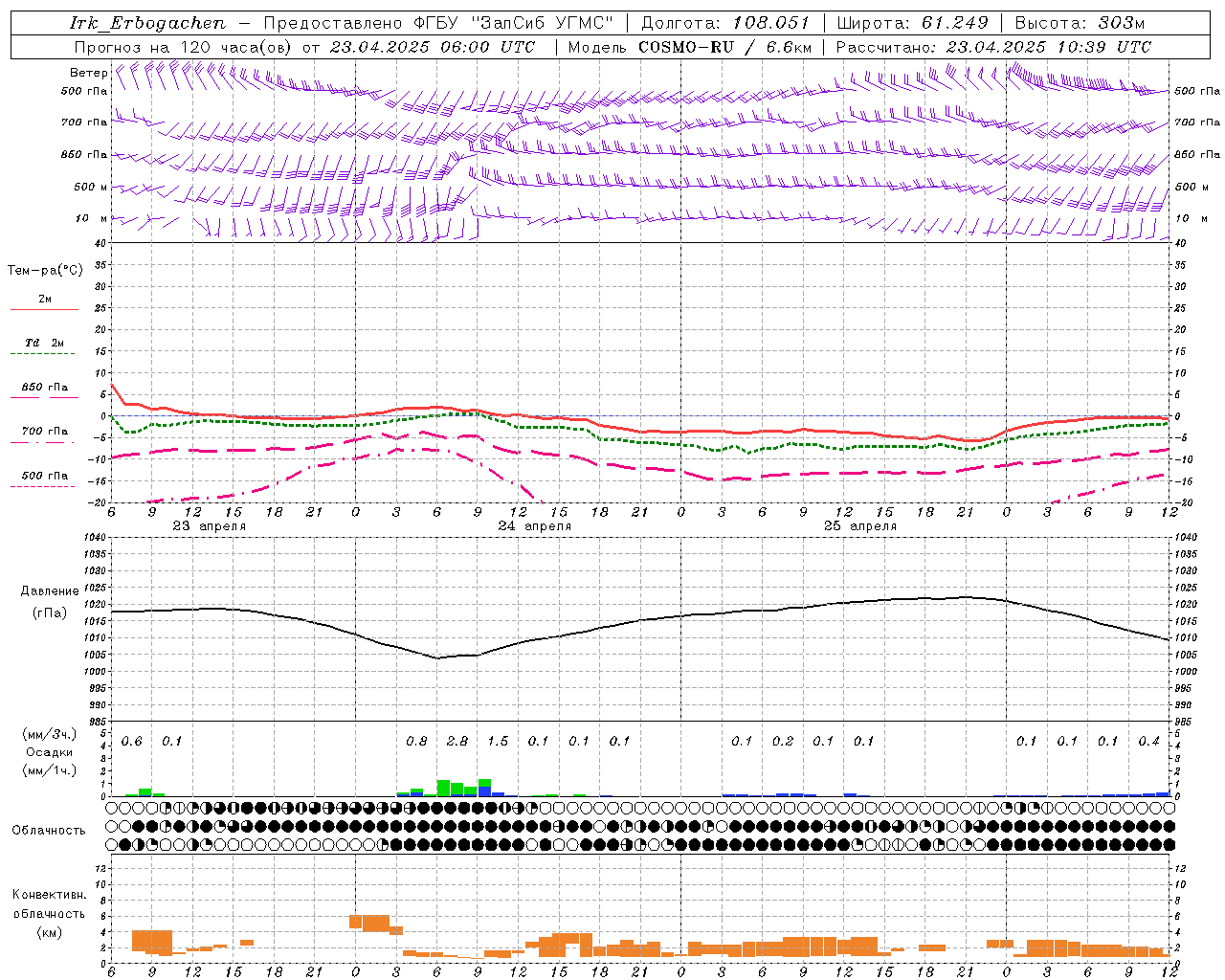Click the 'Предоставлено ФГБУ ЗапСиб УГМС' provider text
The height and width of the screenshot is (980, 1225).
click(437, 23)
